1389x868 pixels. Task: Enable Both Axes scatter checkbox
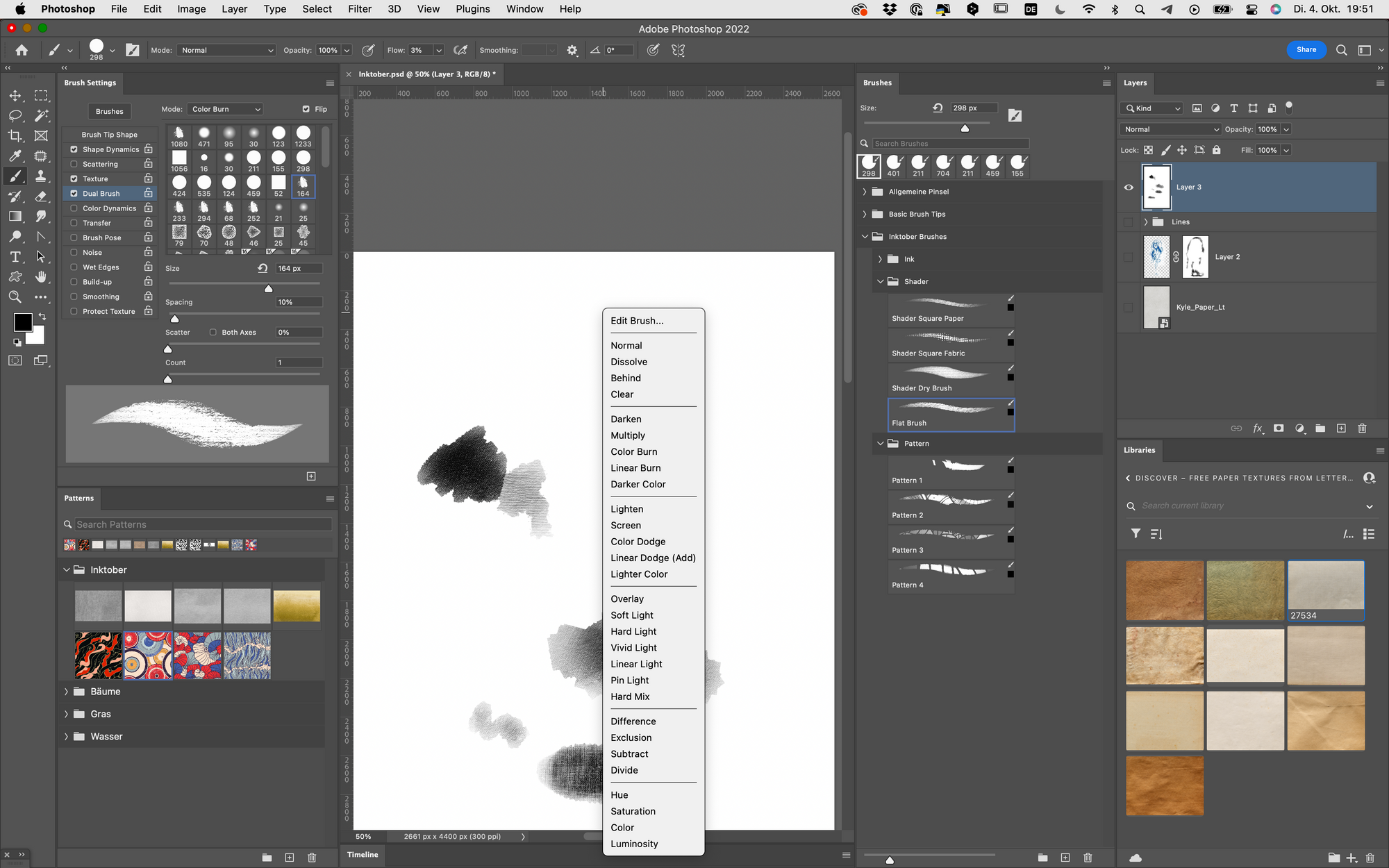tap(213, 333)
